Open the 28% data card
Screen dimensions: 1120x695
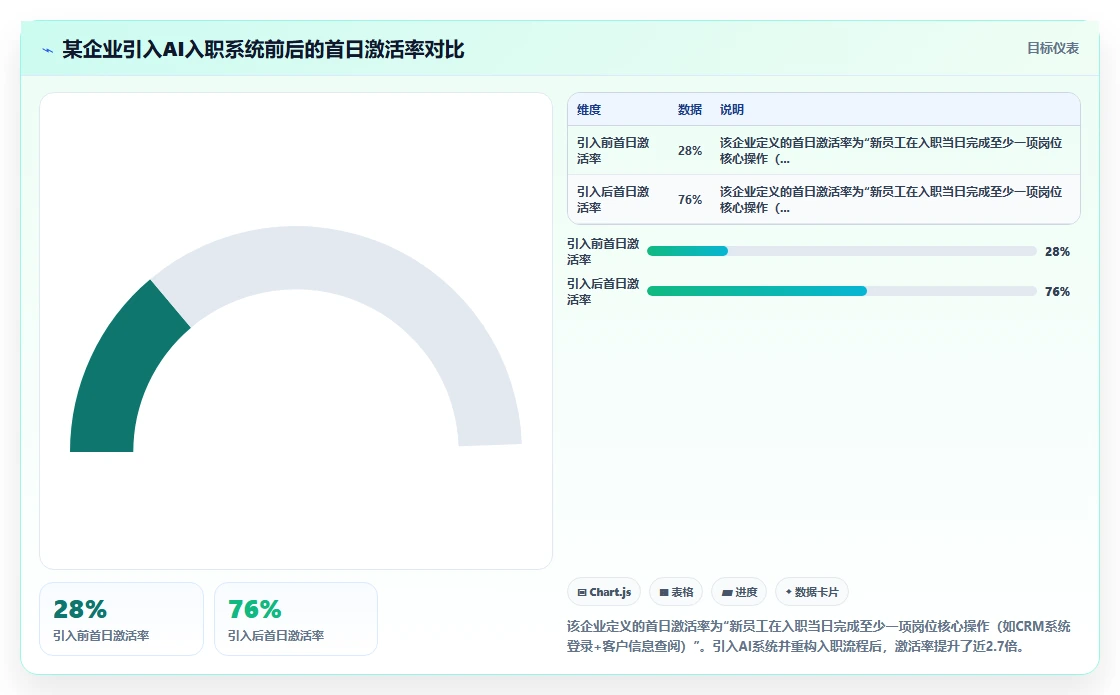point(121,619)
